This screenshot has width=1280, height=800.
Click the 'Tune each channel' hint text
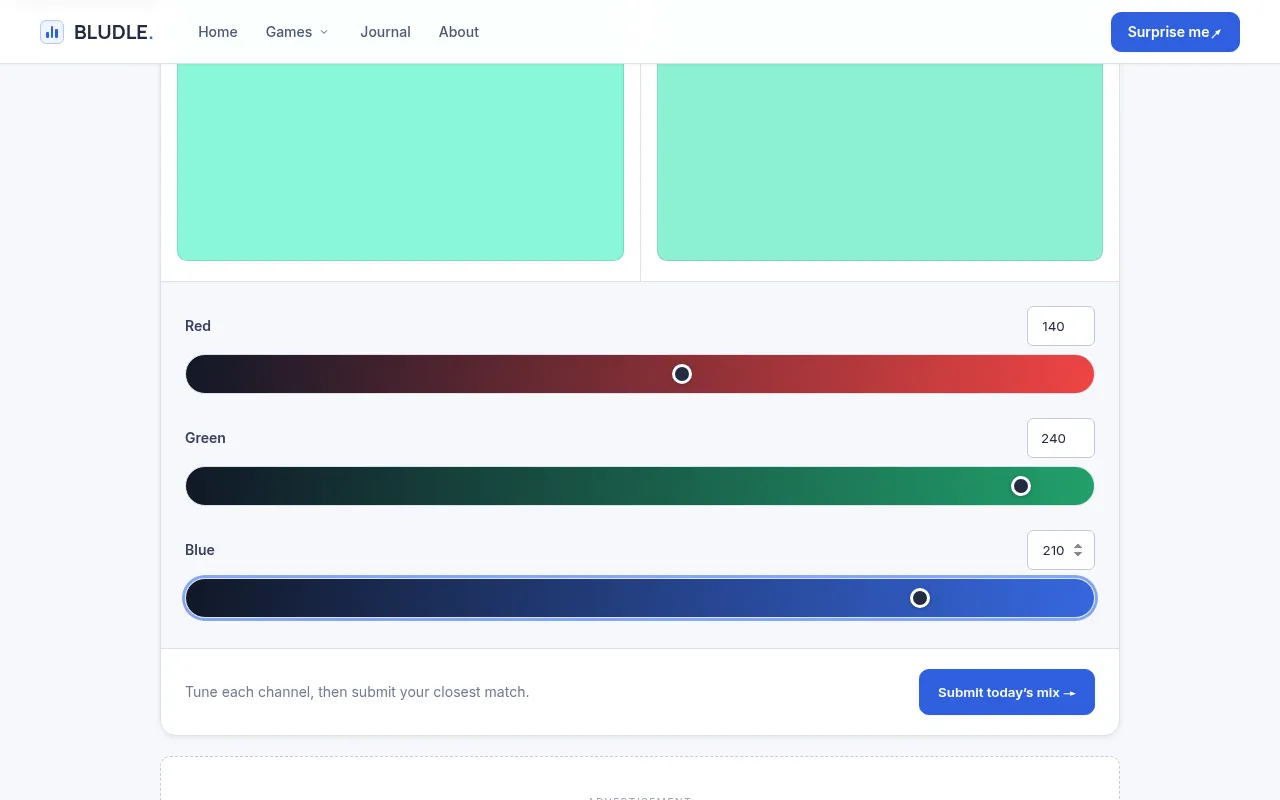coord(357,692)
